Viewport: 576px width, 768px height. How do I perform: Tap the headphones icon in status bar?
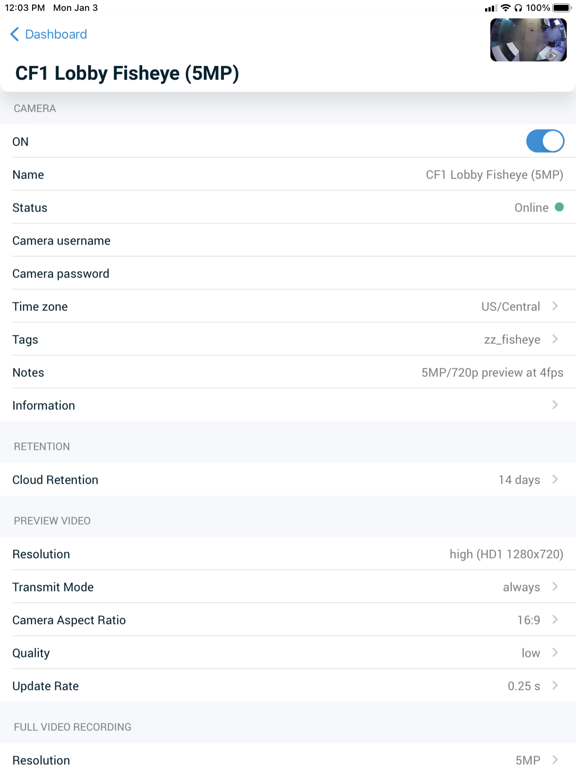tap(518, 8)
